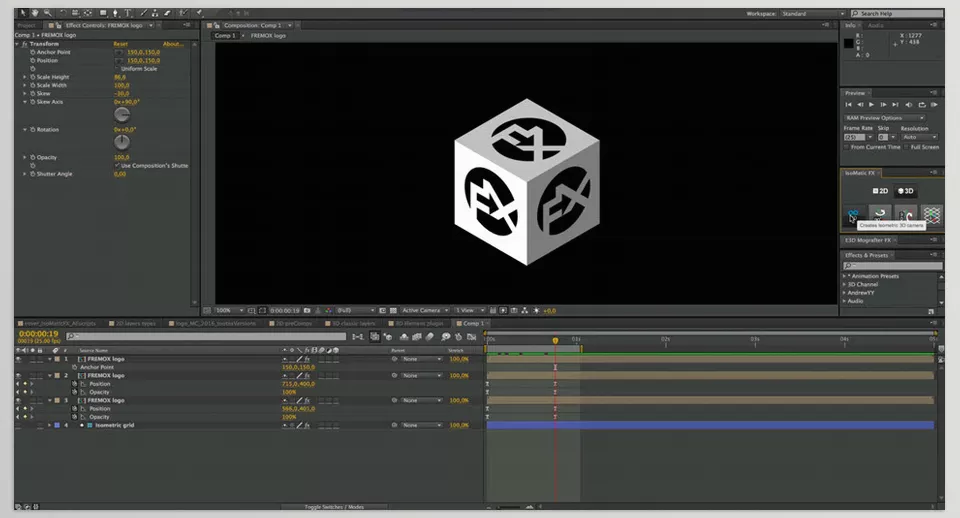Select the Clone Stamp tool

pos(155,13)
